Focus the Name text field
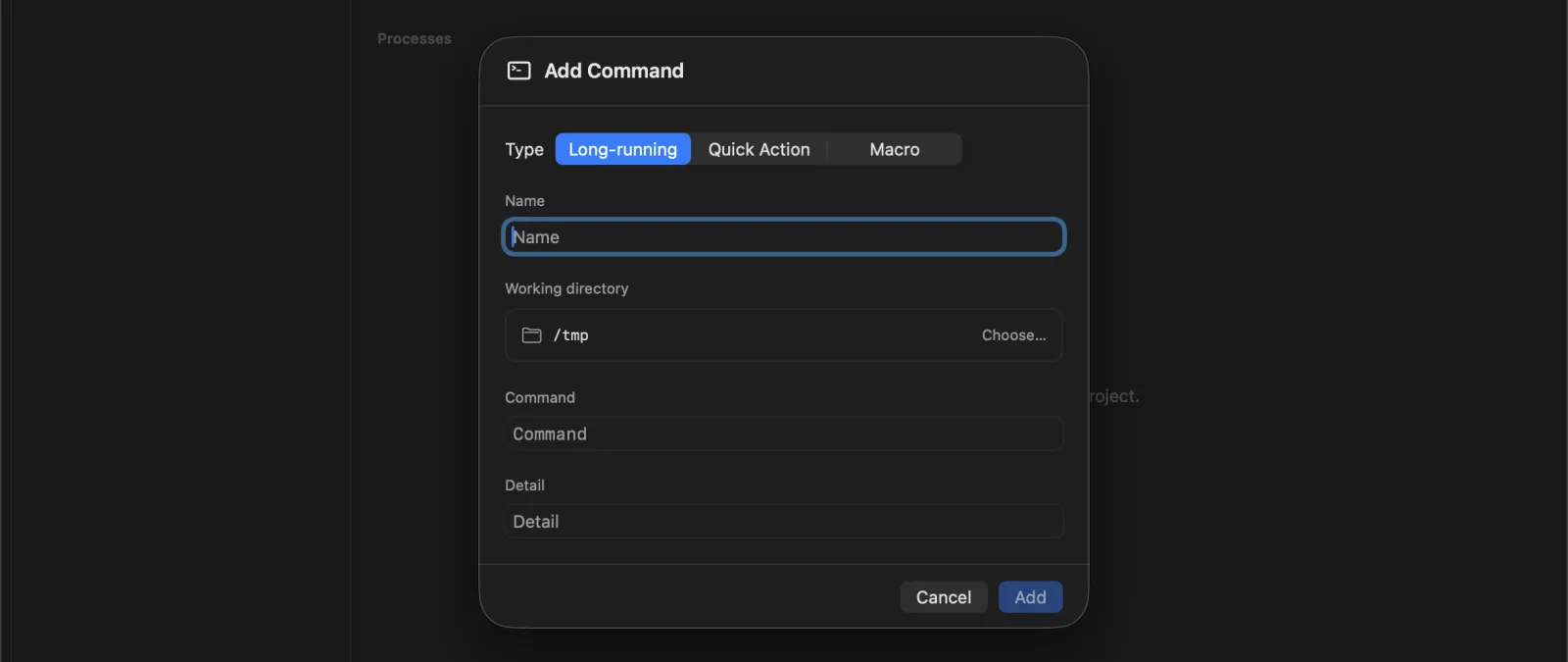Image resolution: width=1568 pixels, height=662 pixels. [784, 237]
